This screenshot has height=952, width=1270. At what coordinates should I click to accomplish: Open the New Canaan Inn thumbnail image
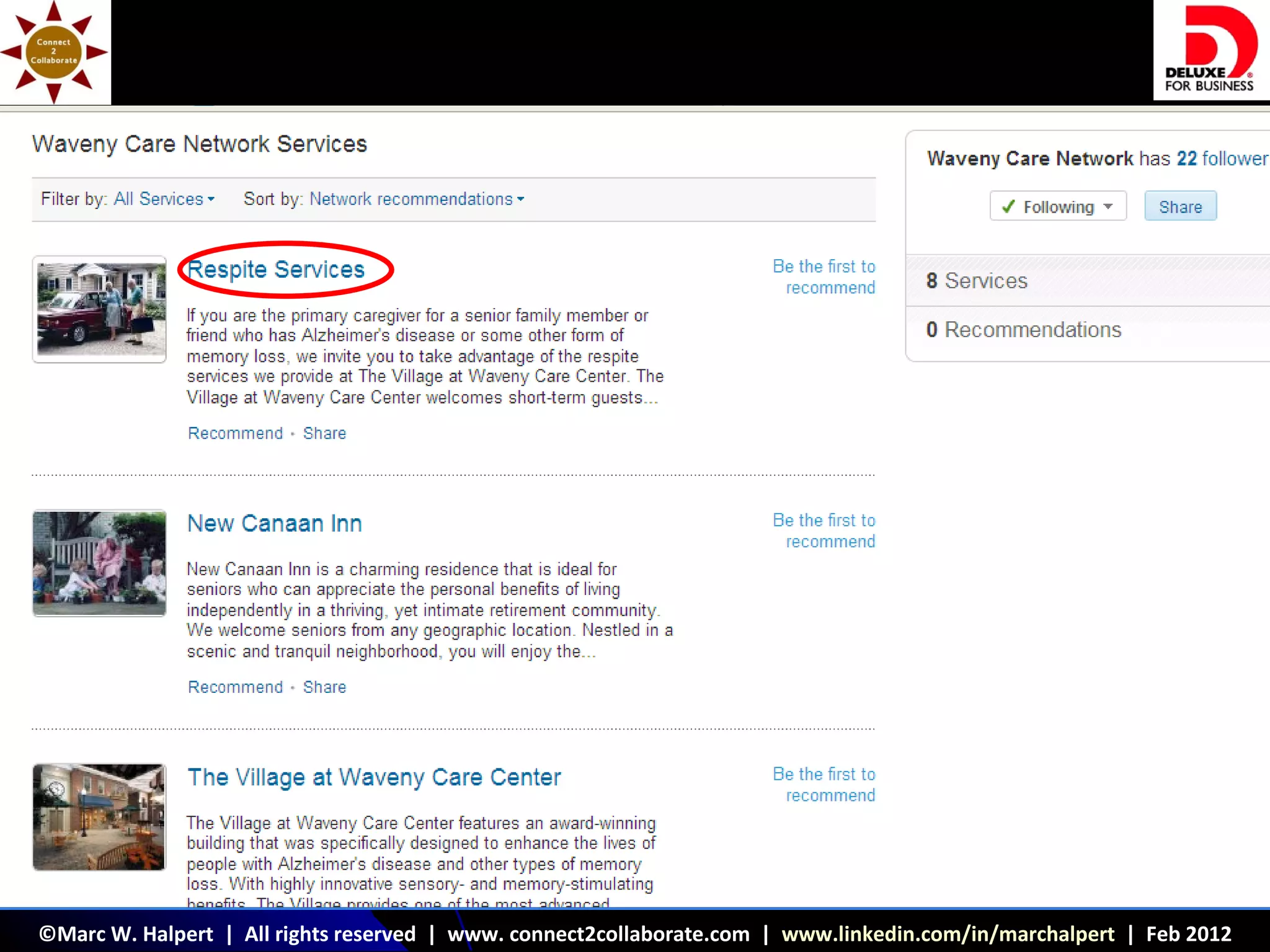99,563
